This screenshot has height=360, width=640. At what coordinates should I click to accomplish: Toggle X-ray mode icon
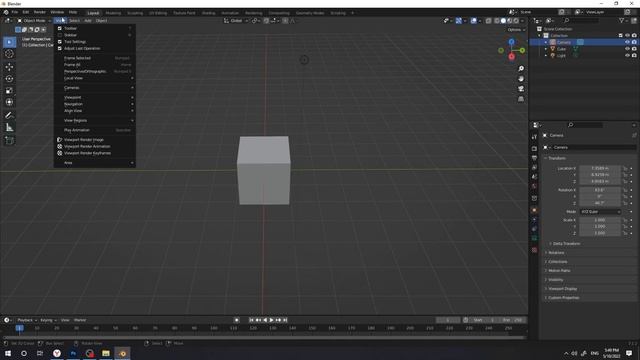488,21
